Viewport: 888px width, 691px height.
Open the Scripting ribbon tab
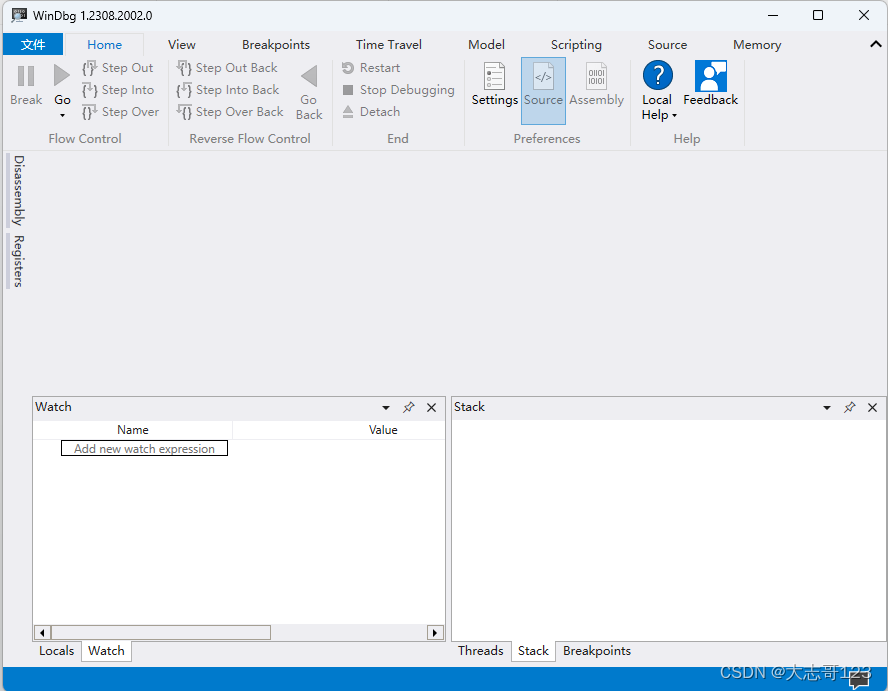coord(576,45)
